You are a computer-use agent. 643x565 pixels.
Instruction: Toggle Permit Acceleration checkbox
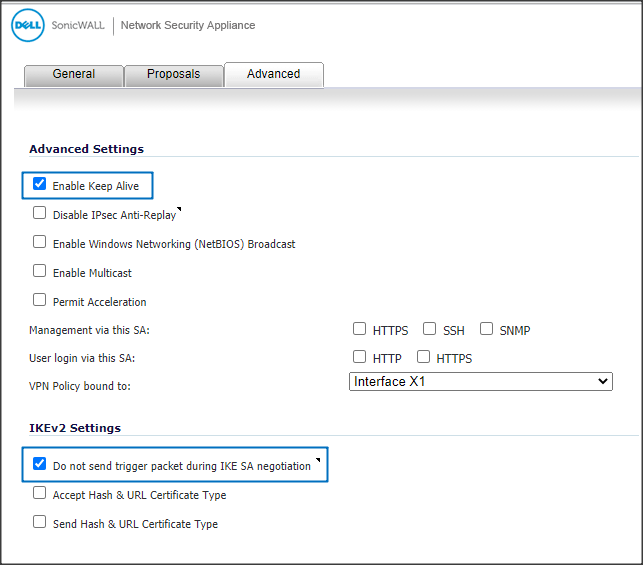[x=40, y=300]
